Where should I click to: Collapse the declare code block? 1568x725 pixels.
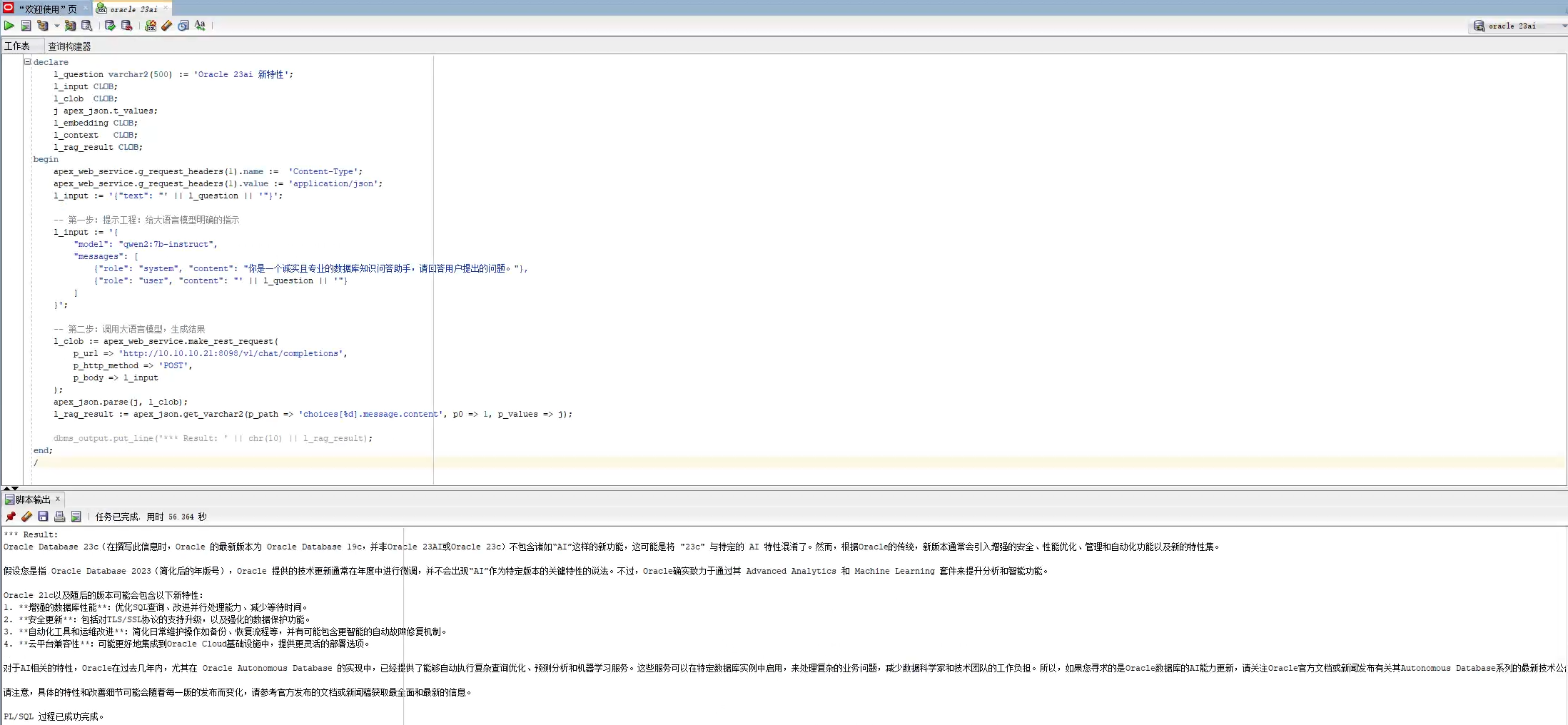tap(28, 62)
